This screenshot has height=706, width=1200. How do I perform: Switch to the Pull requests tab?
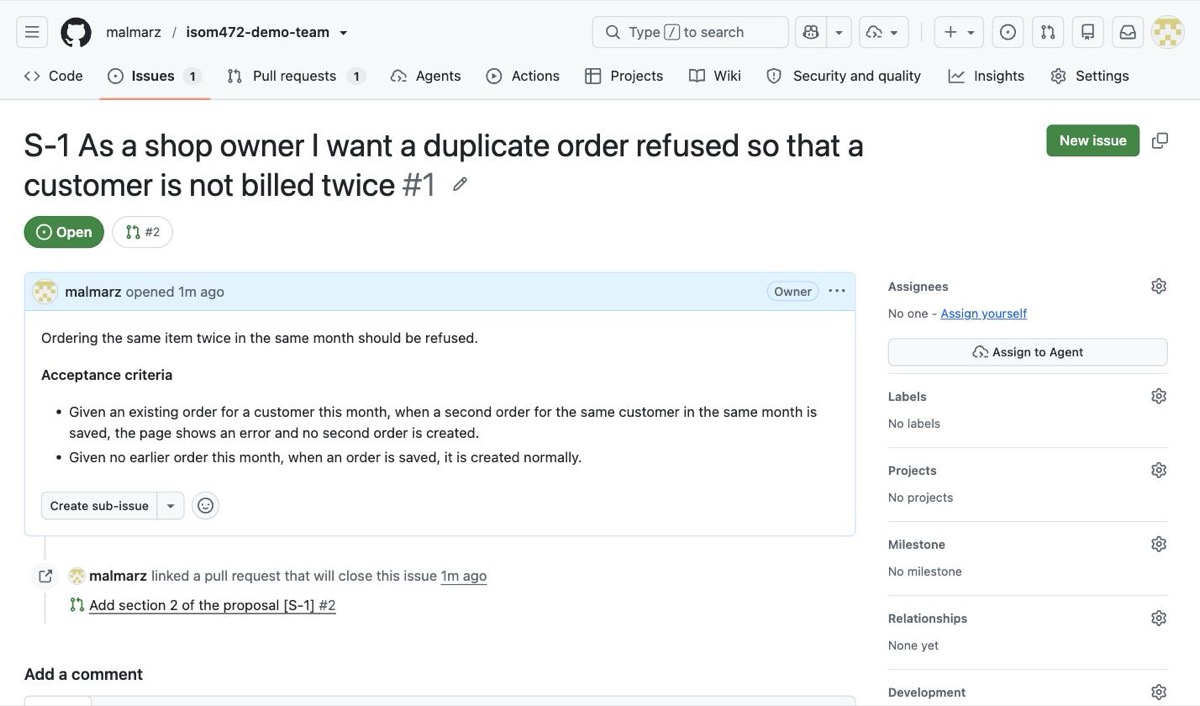[x=295, y=76]
